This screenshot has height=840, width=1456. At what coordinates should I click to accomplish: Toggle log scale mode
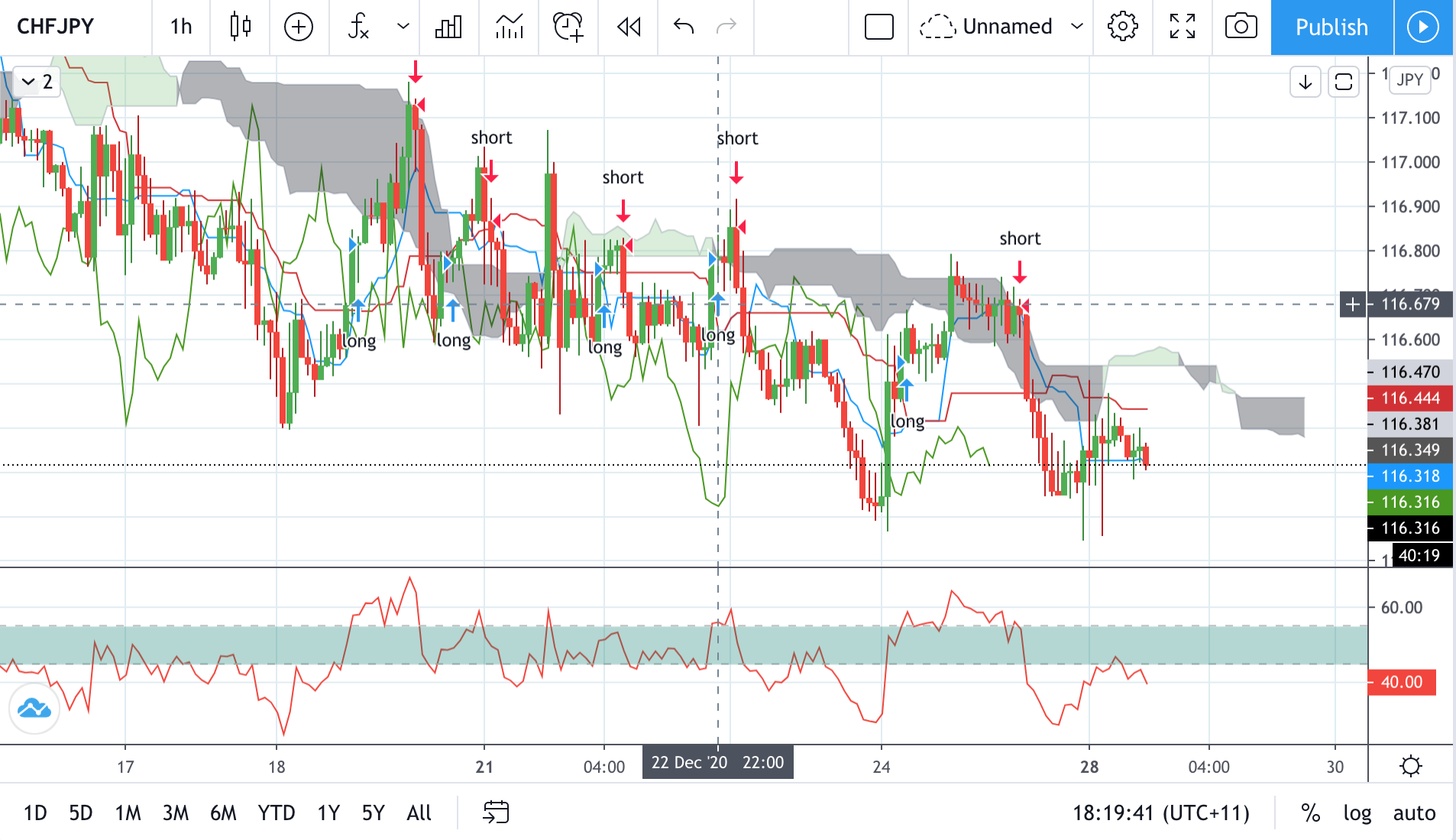pos(1357,813)
